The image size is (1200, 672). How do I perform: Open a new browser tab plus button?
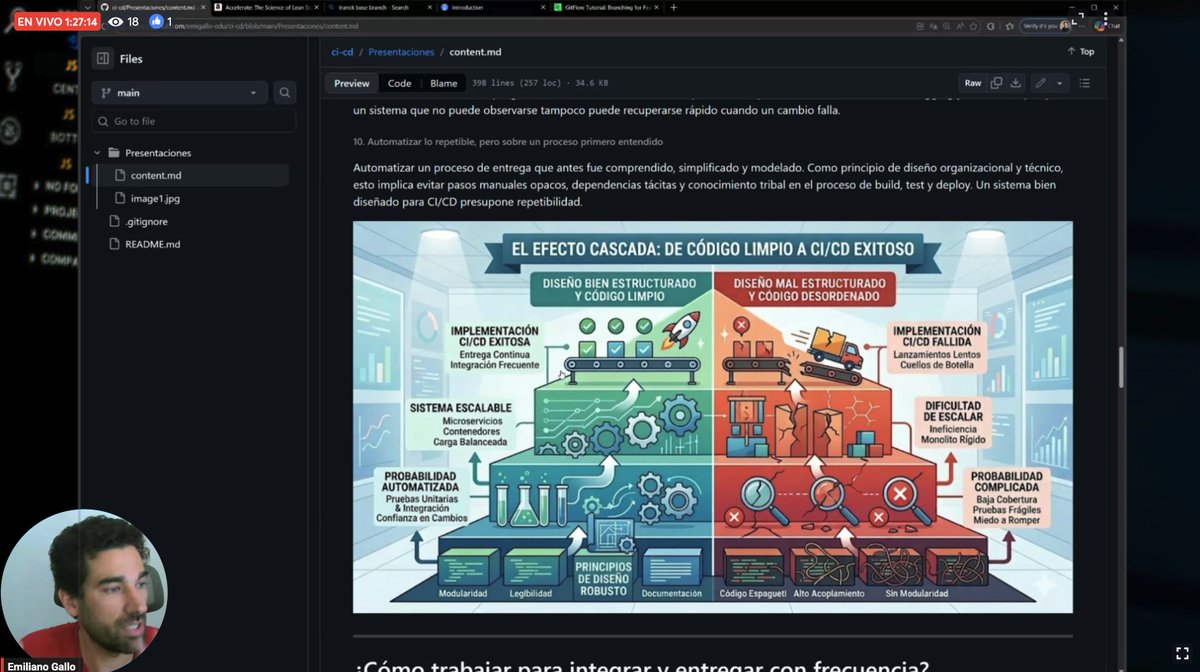point(674,7)
